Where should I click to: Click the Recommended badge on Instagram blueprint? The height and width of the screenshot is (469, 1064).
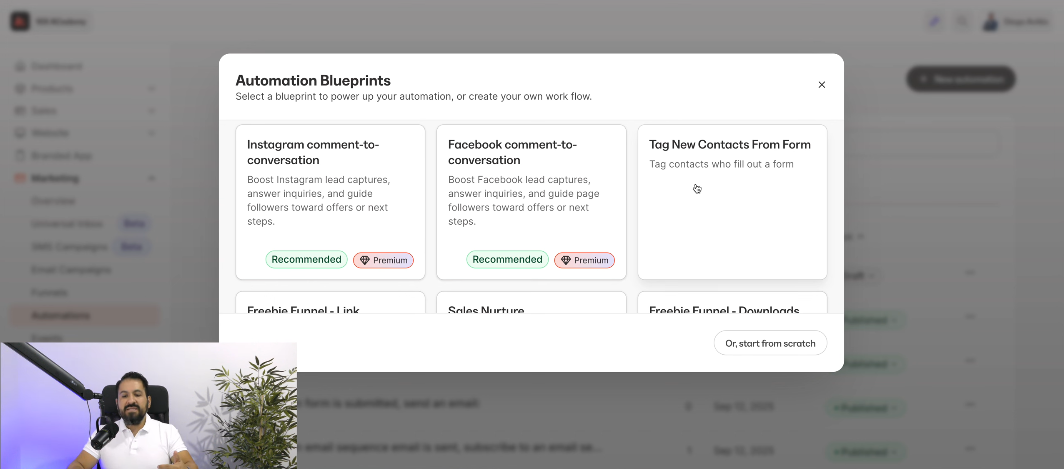(x=306, y=259)
